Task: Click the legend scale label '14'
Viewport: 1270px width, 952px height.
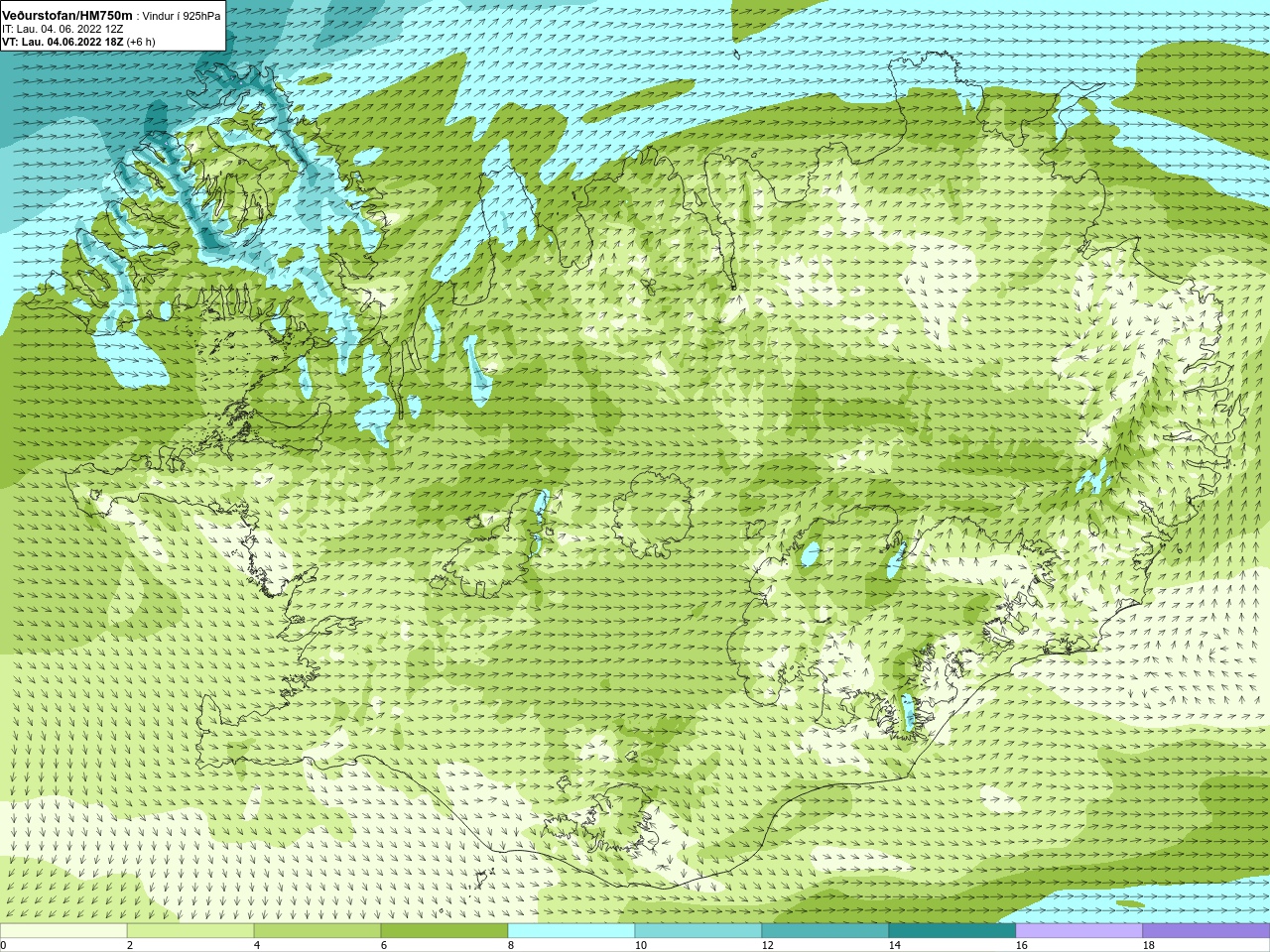Action: coord(895,945)
